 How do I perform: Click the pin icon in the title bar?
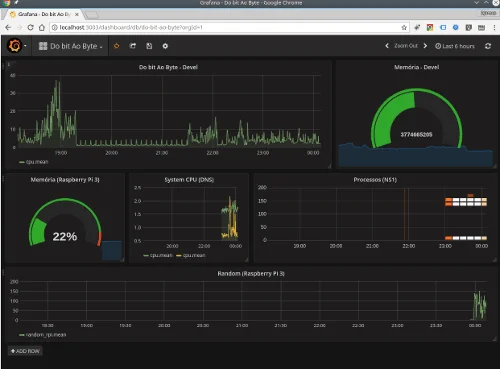16,3
